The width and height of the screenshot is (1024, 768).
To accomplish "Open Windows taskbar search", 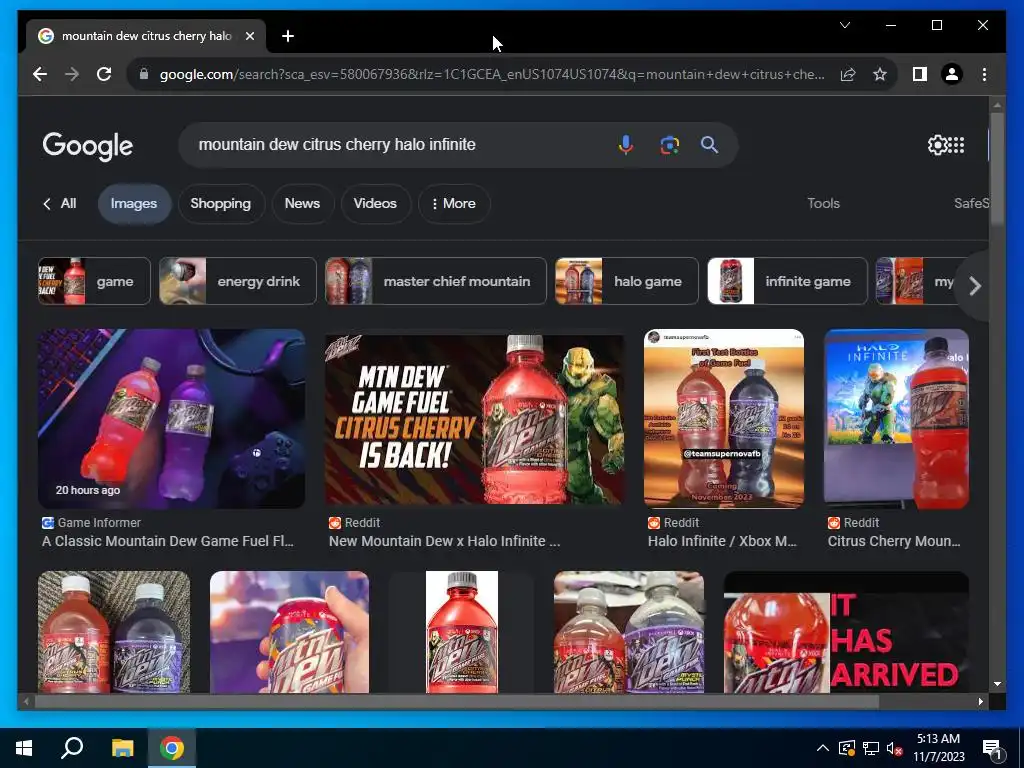I will coord(72,748).
